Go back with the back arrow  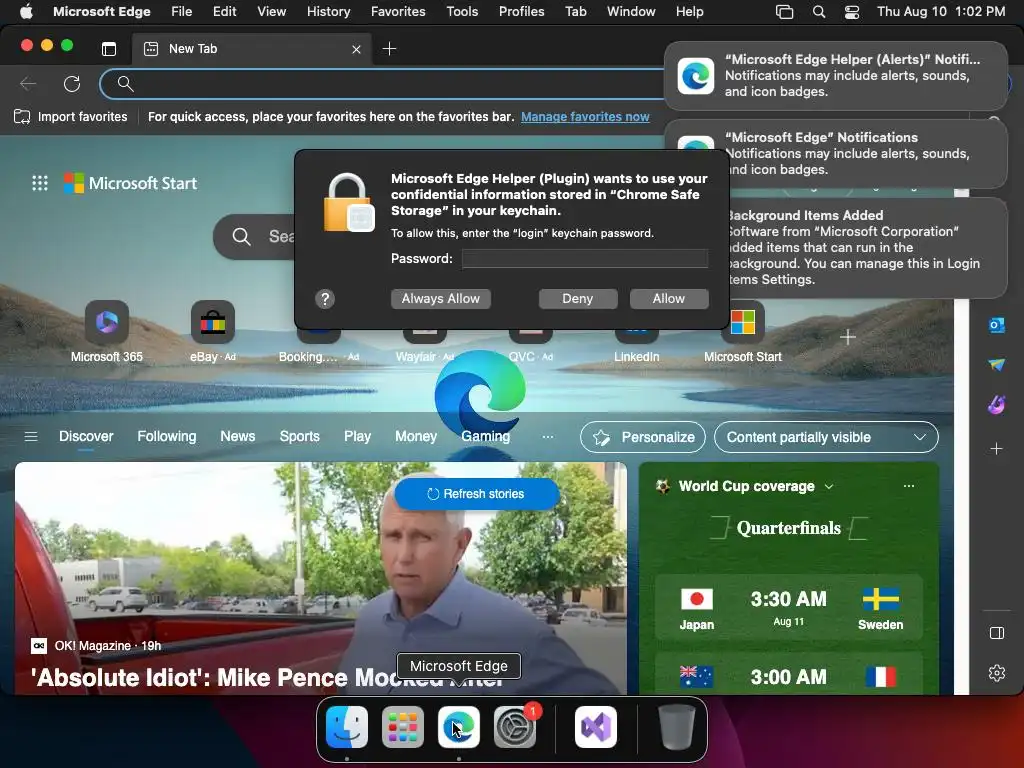point(27,84)
